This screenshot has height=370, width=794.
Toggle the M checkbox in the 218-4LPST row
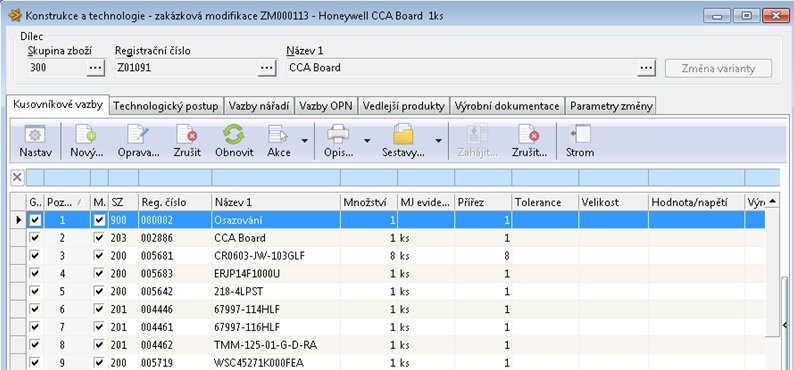click(99, 292)
